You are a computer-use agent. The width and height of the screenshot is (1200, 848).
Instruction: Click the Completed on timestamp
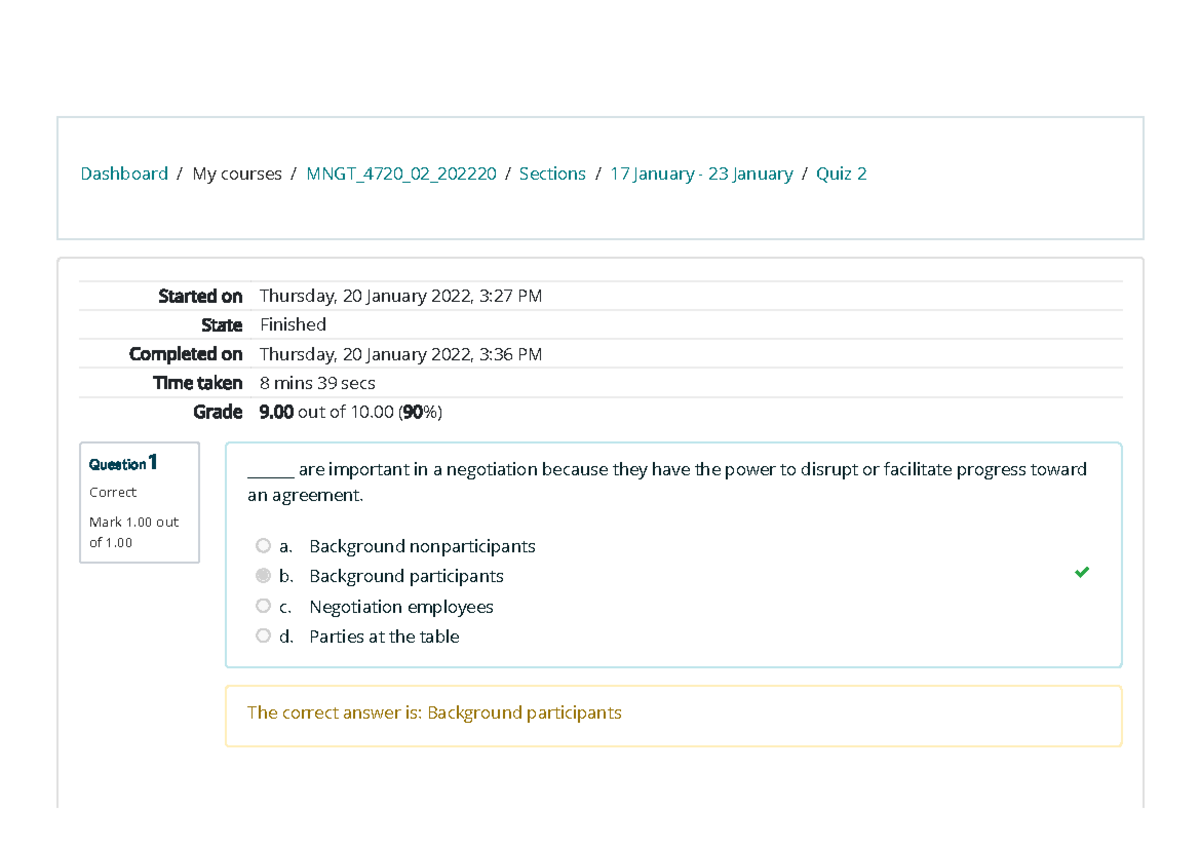[x=399, y=353]
